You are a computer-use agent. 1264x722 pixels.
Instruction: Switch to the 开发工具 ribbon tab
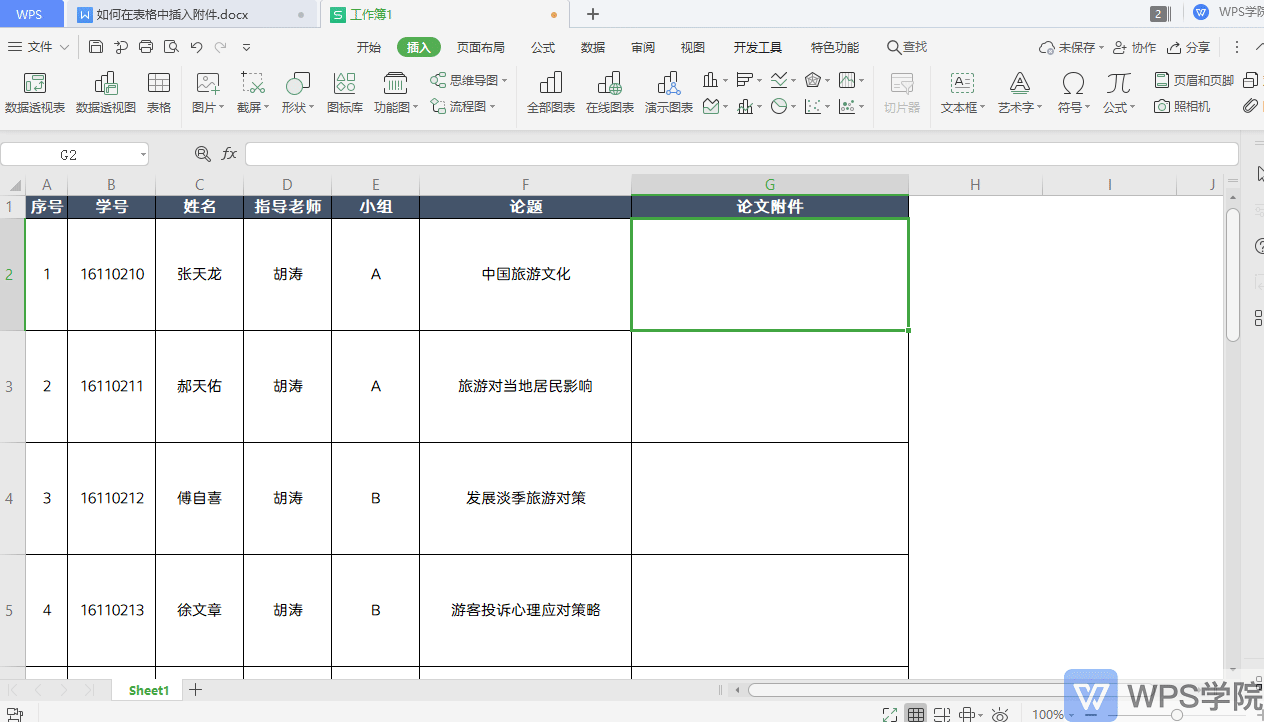[x=758, y=47]
